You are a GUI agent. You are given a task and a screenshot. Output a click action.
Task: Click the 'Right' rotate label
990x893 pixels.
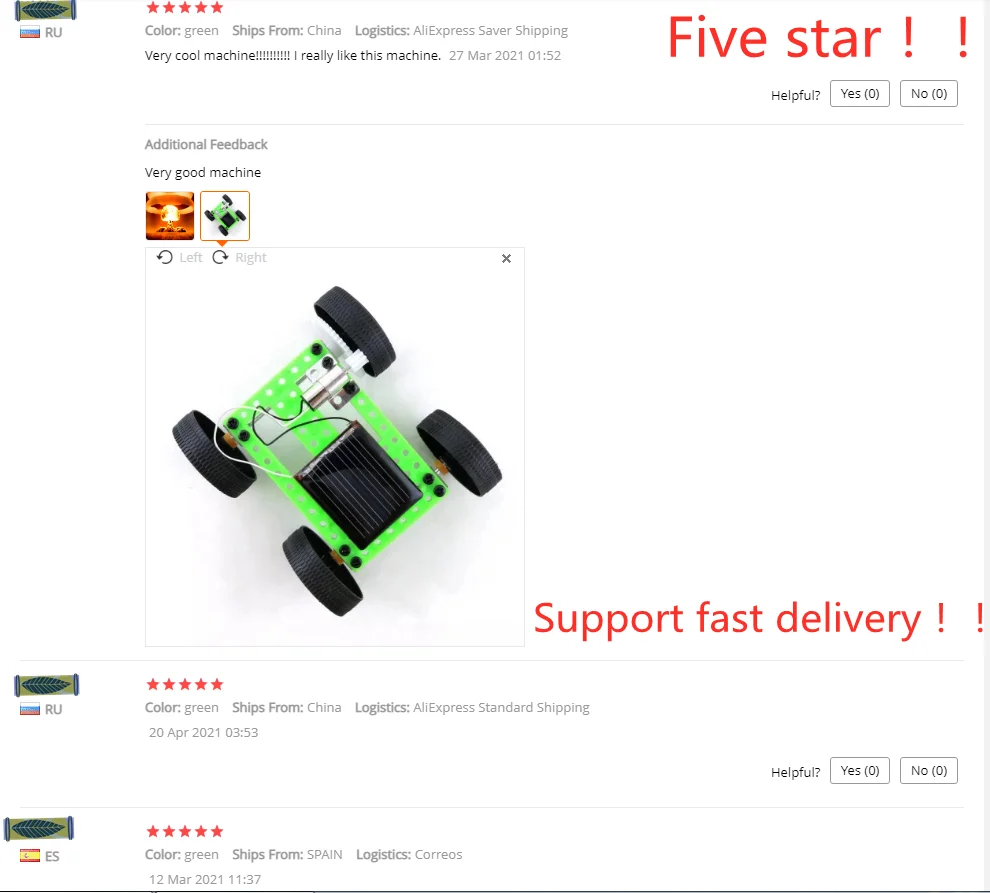(251, 258)
